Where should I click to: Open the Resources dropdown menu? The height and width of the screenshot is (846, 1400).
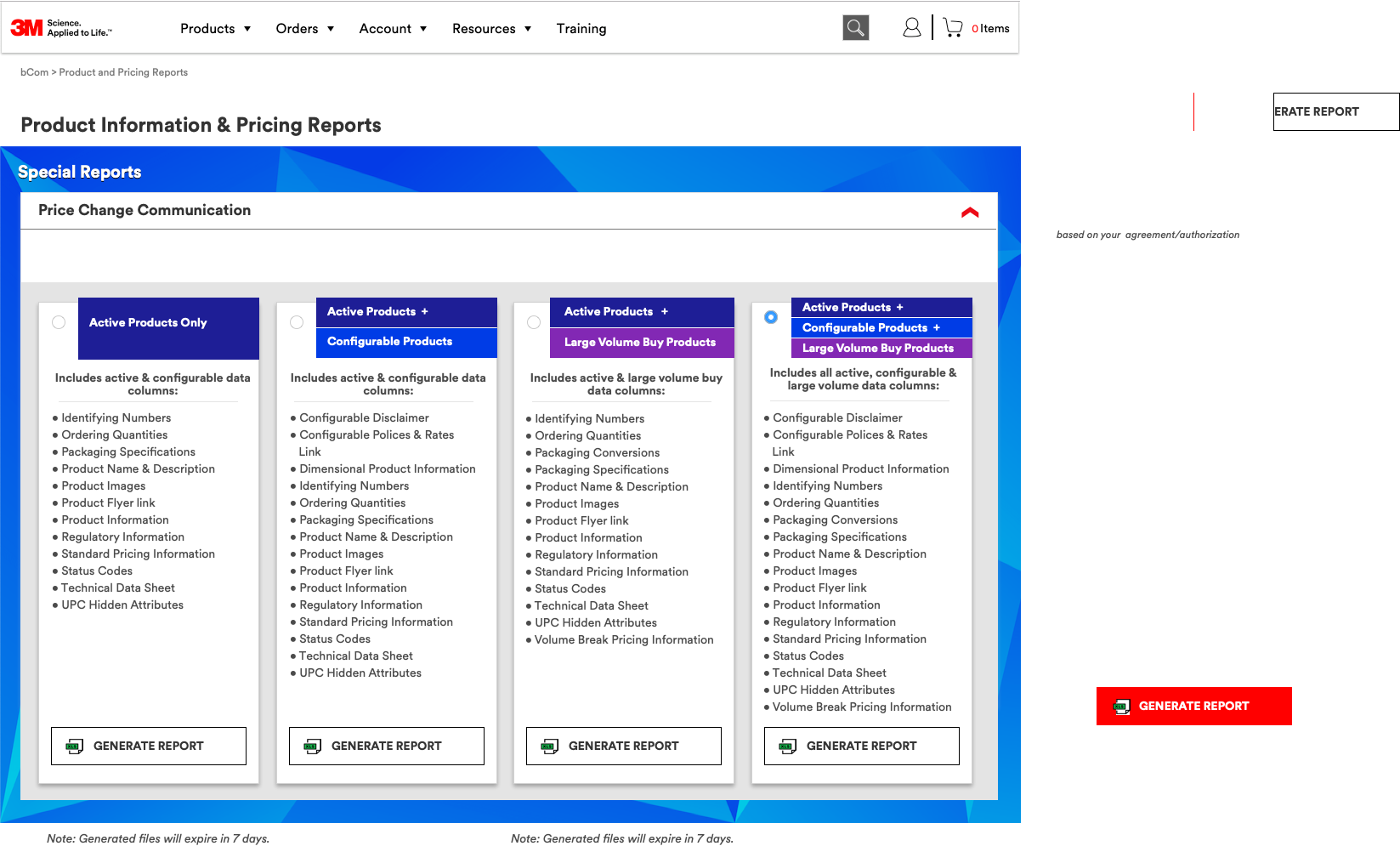[x=491, y=29]
